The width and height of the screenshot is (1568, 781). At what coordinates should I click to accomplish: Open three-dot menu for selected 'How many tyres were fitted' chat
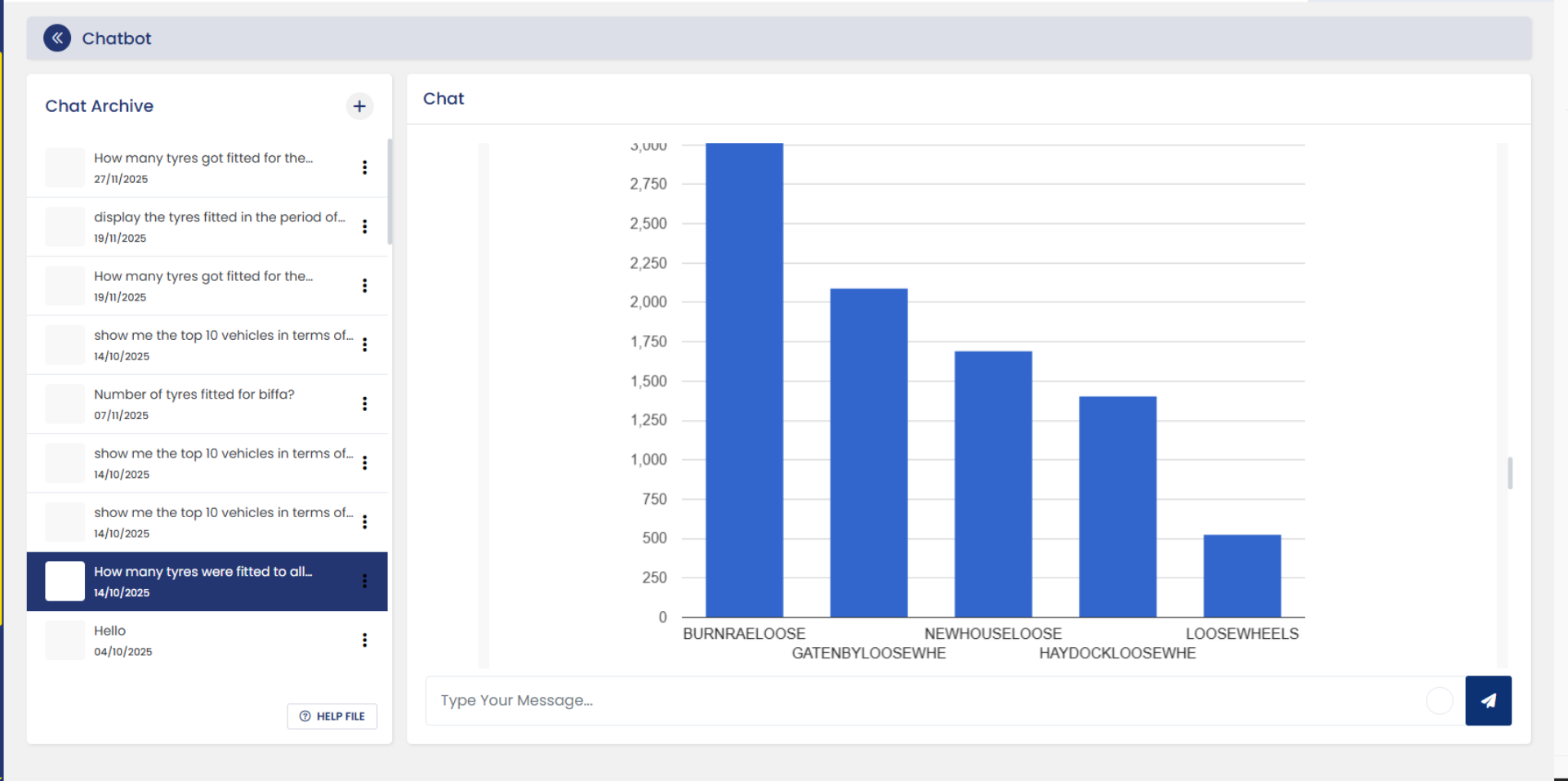click(364, 581)
